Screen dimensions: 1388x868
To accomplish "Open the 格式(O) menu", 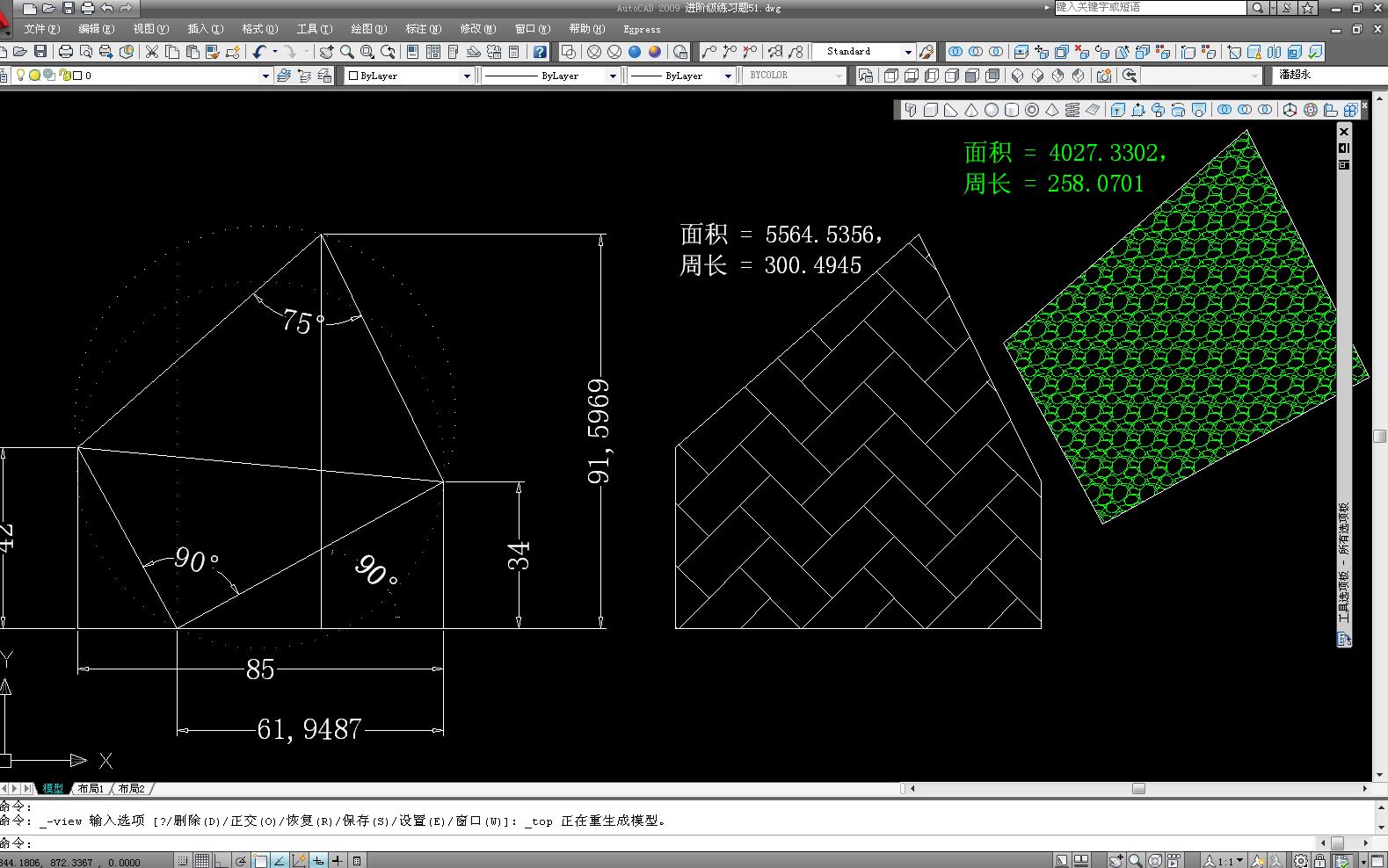I will tap(259, 29).
